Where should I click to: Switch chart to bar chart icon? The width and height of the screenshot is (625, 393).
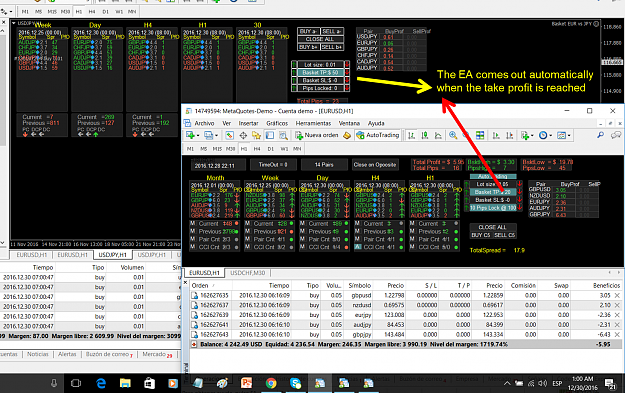[x=411, y=136]
